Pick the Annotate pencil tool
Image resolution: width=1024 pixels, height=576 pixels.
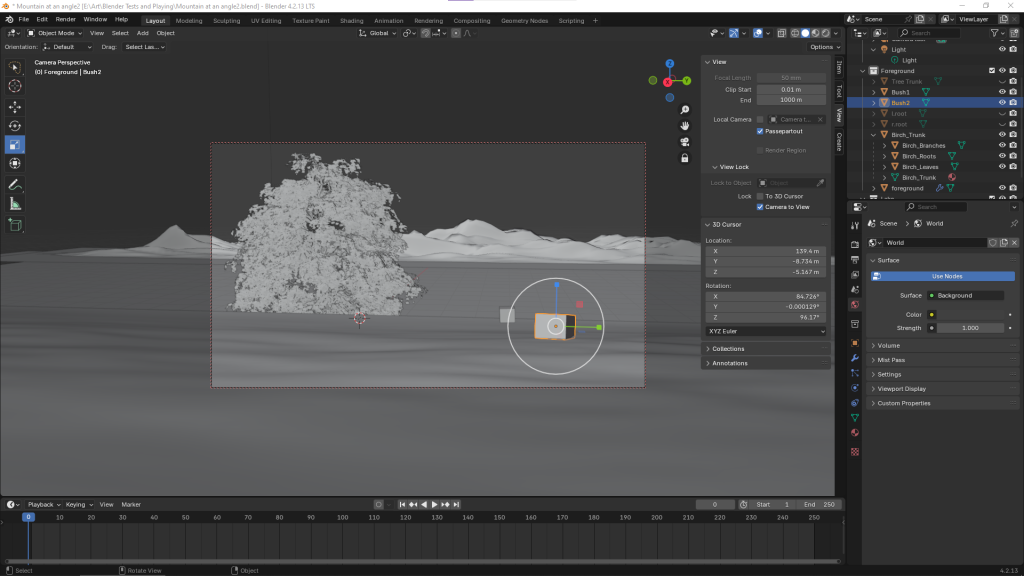14,185
